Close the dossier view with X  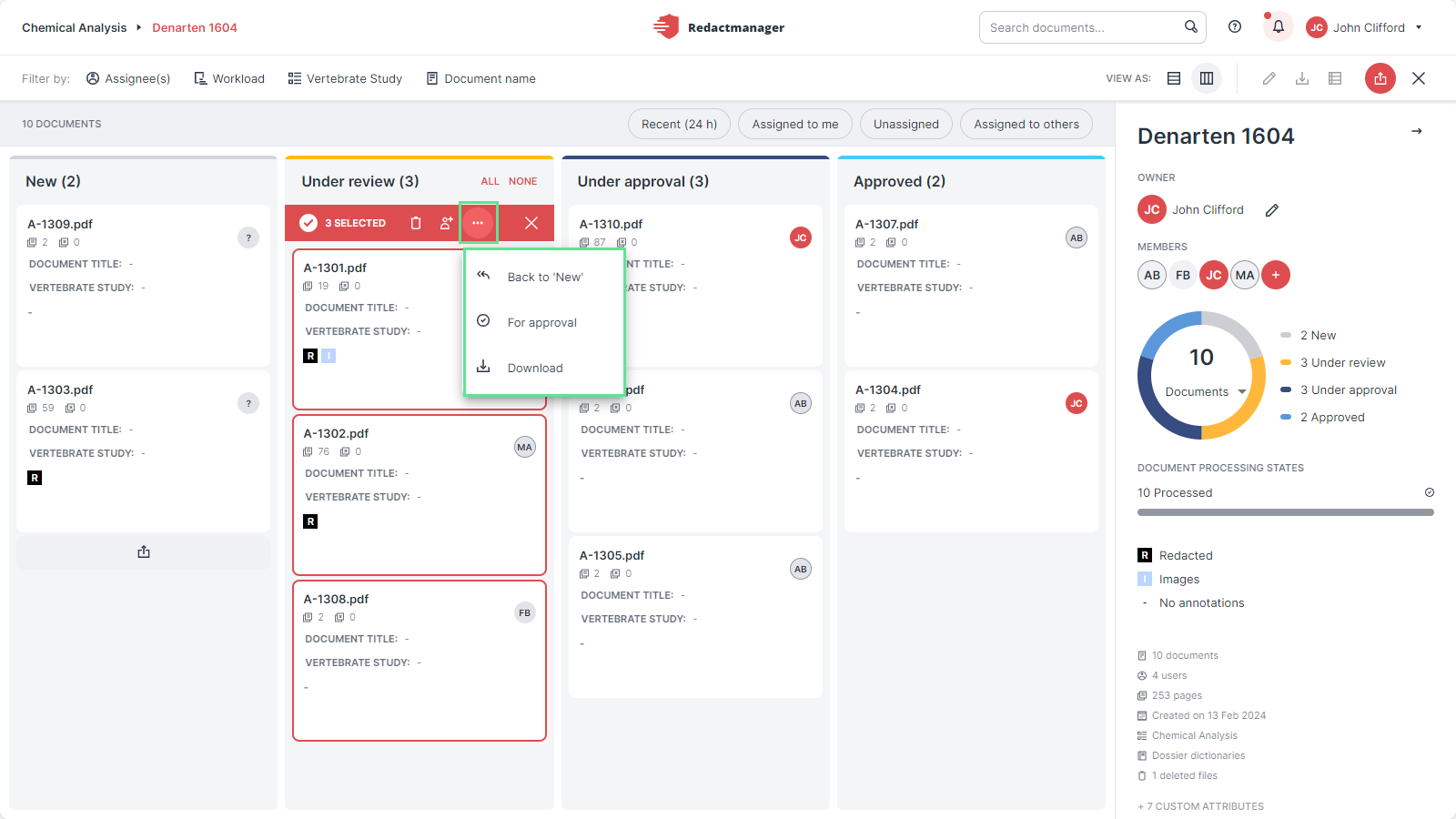[x=1419, y=78]
